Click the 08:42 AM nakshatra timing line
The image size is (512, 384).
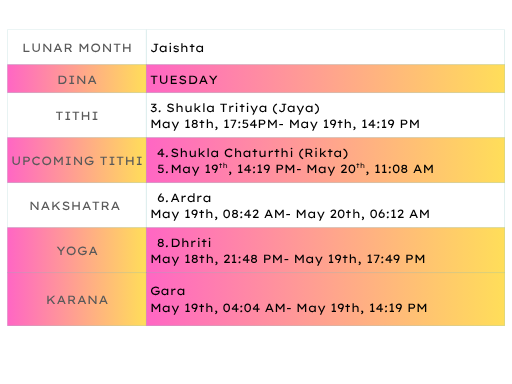click(x=290, y=214)
